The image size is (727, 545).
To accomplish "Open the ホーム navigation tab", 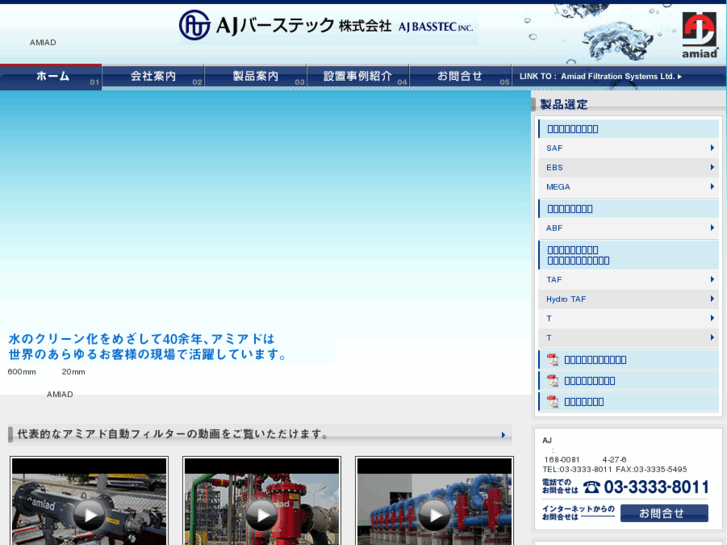I will 51,77.
